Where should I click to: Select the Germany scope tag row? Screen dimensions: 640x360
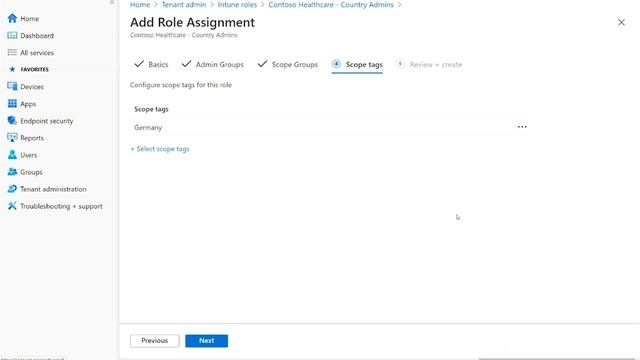click(x=329, y=127)
